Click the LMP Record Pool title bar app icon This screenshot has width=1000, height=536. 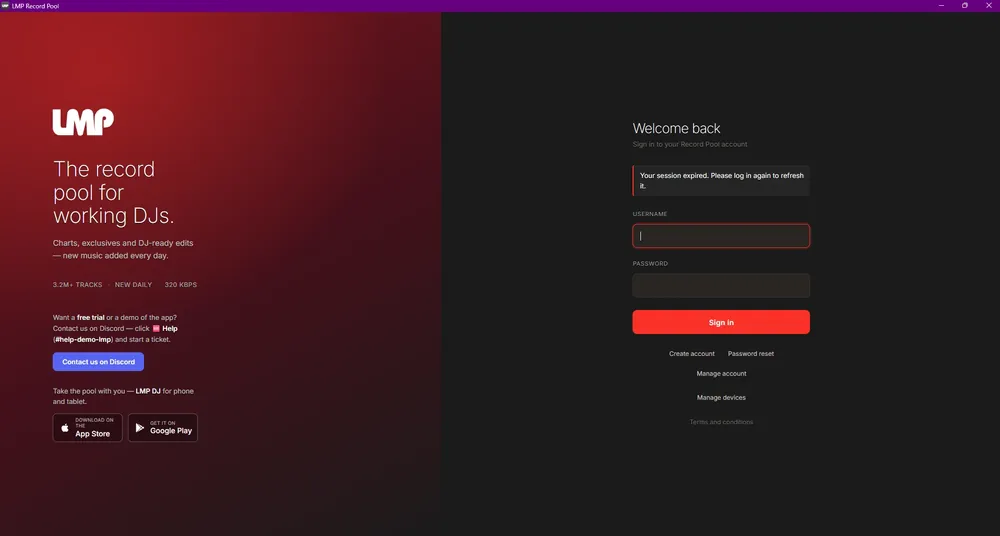(x=5, y=5)
